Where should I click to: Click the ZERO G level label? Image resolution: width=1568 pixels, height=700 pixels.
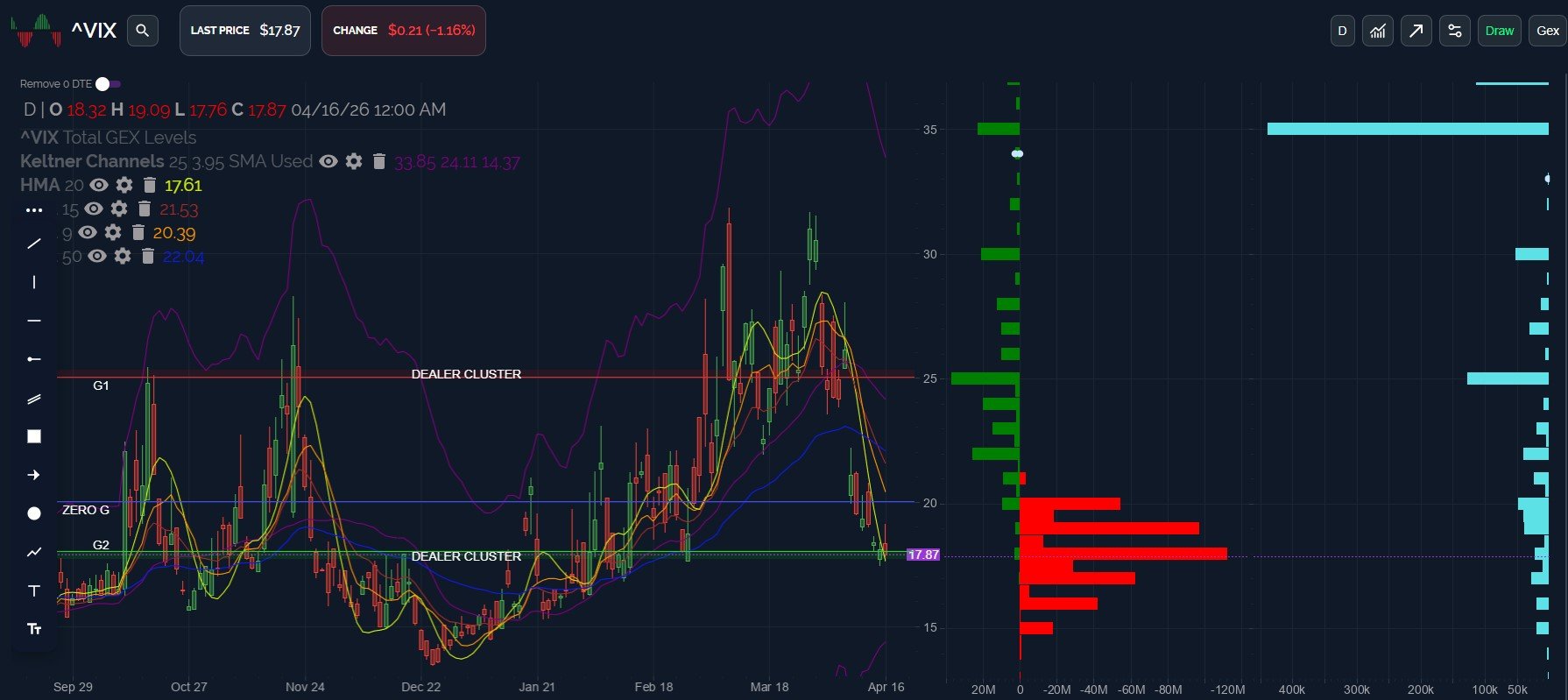tap(86, 510)
